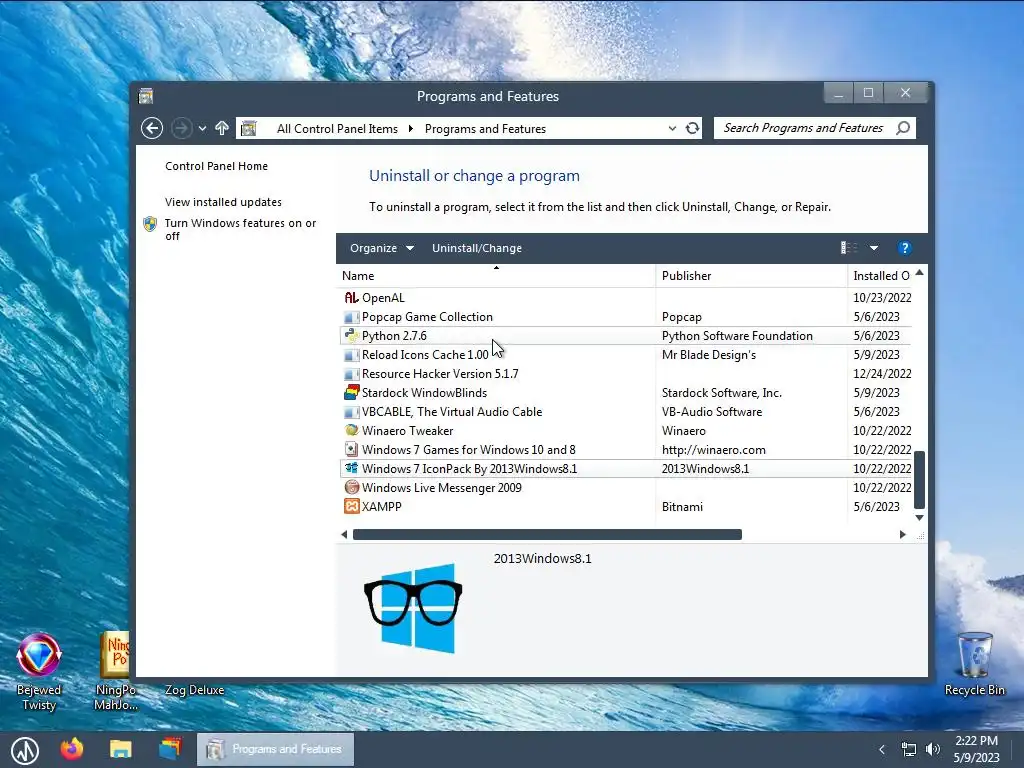Expand the address bar history dropdown
The image size is (1024, 768).
[x=672, y=129]
